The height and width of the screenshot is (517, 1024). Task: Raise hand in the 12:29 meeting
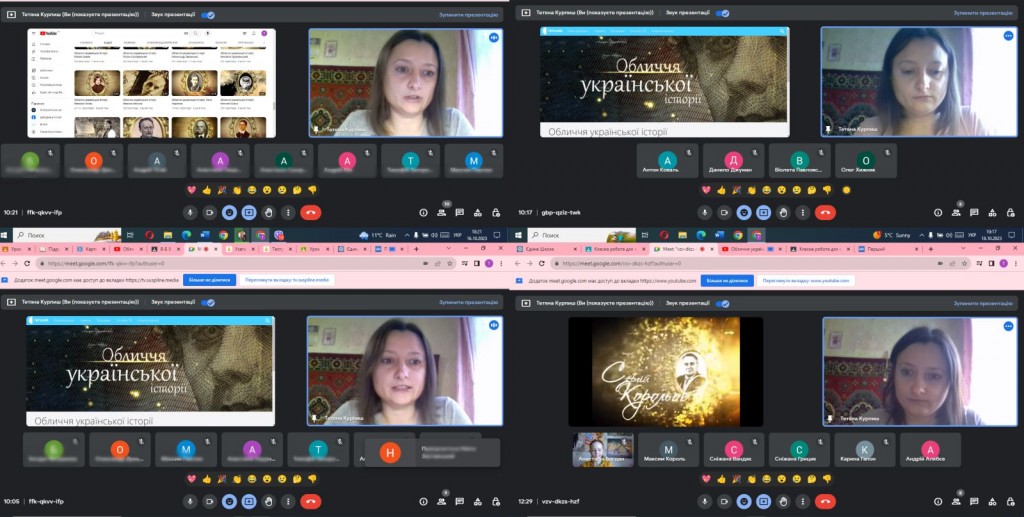[x=783, y=501]
